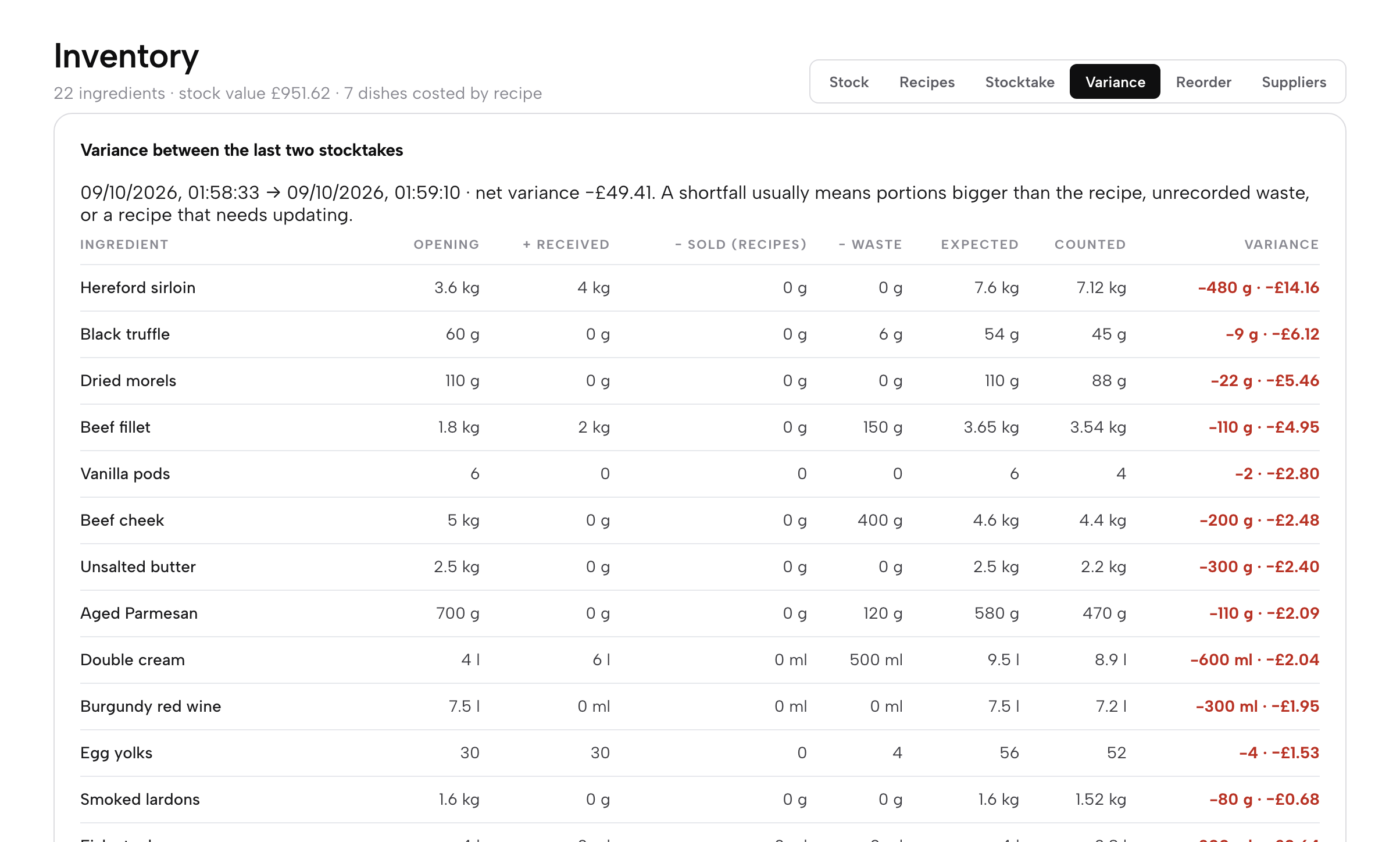Select the Smoked lardons ingredient name

pyautogui.click(x=140, y=800)
